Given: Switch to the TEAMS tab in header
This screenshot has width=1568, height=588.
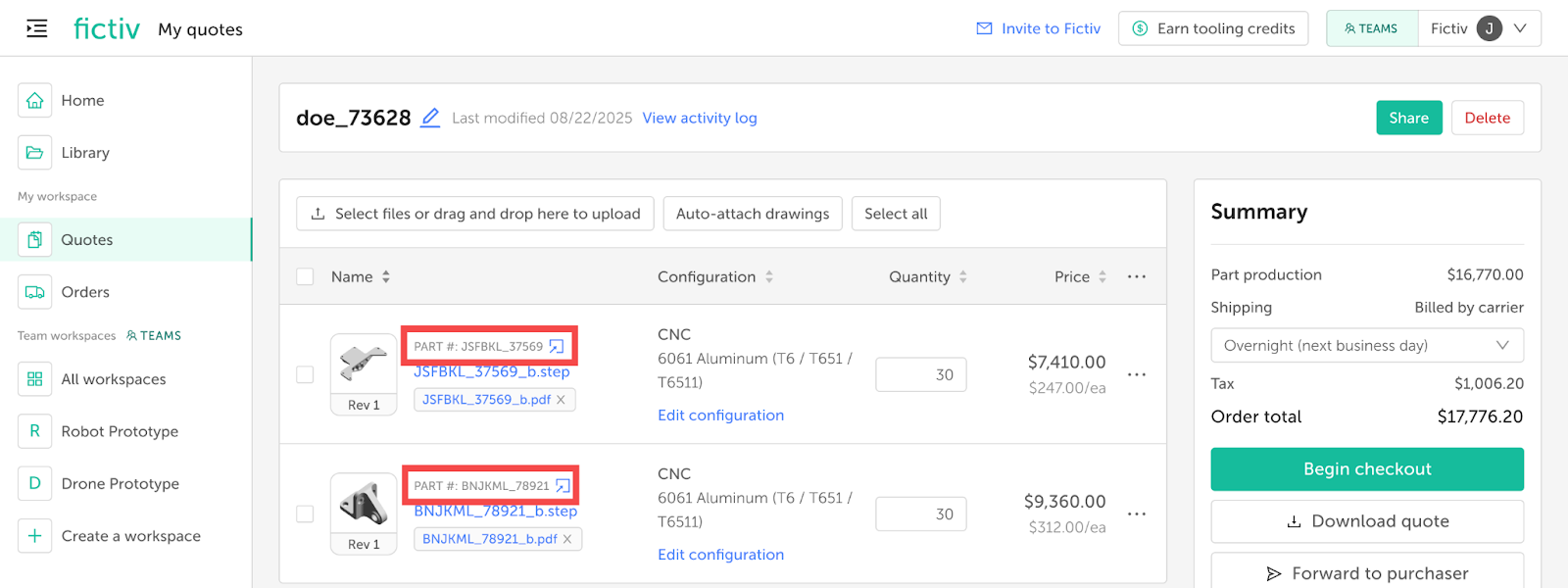Looking at the screenshot, I should (1372, 28).
